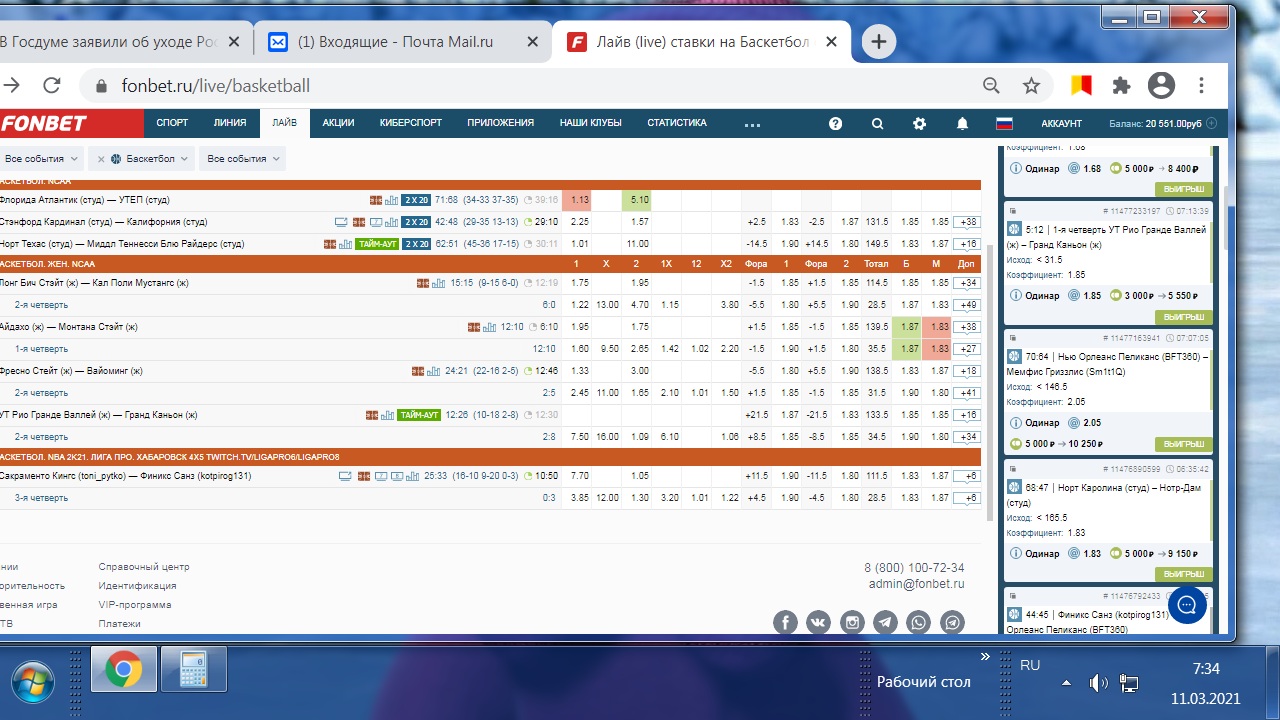The width and height of the screenshot is (1280, 720).
Task: Click the search magnifier in Fonbet header
Action: click(x=877, y=124)
